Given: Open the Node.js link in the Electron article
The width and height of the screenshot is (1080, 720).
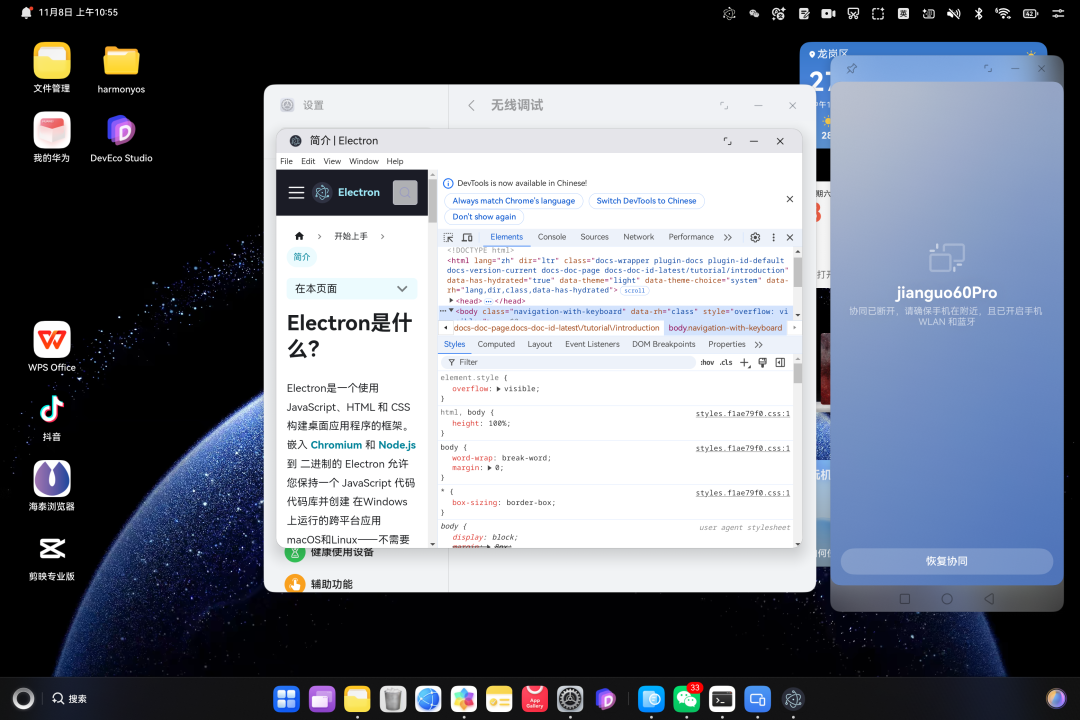Looking at the screenshot, I should (398, 444).
